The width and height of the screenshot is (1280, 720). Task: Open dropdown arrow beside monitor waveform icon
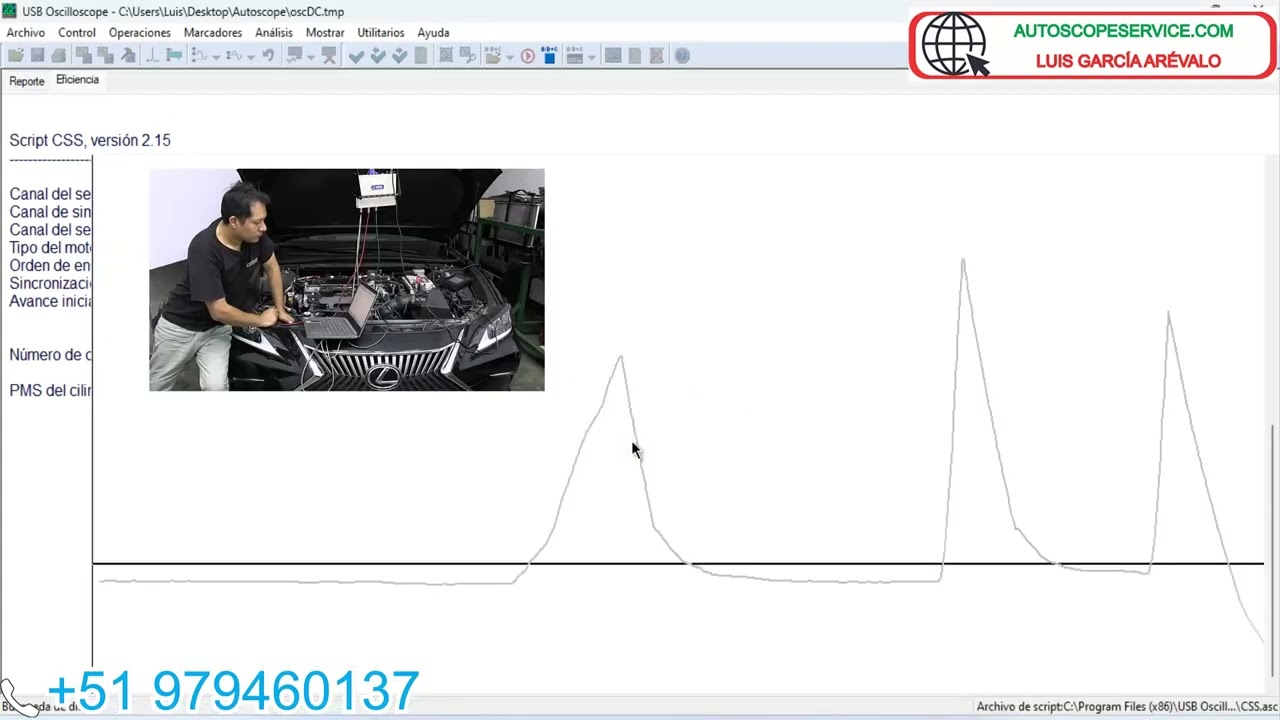(x=312, y=57)
